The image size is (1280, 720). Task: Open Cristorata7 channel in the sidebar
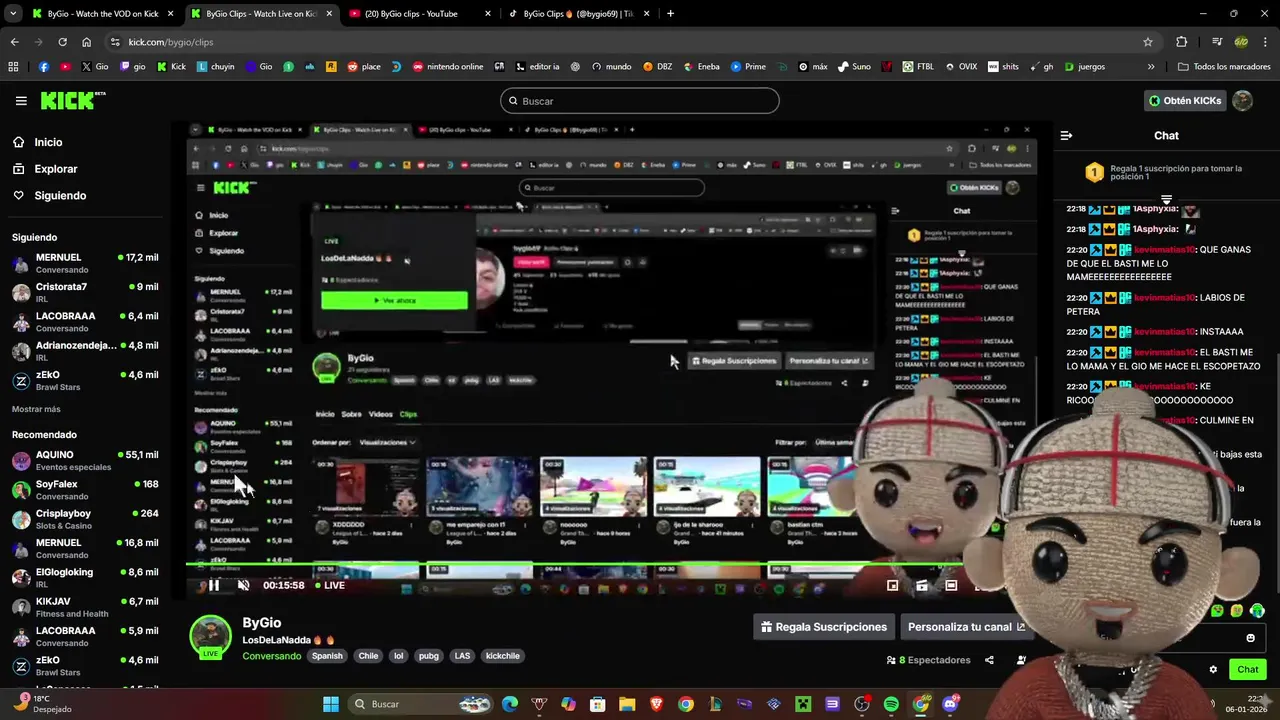[x=85, y=293]
